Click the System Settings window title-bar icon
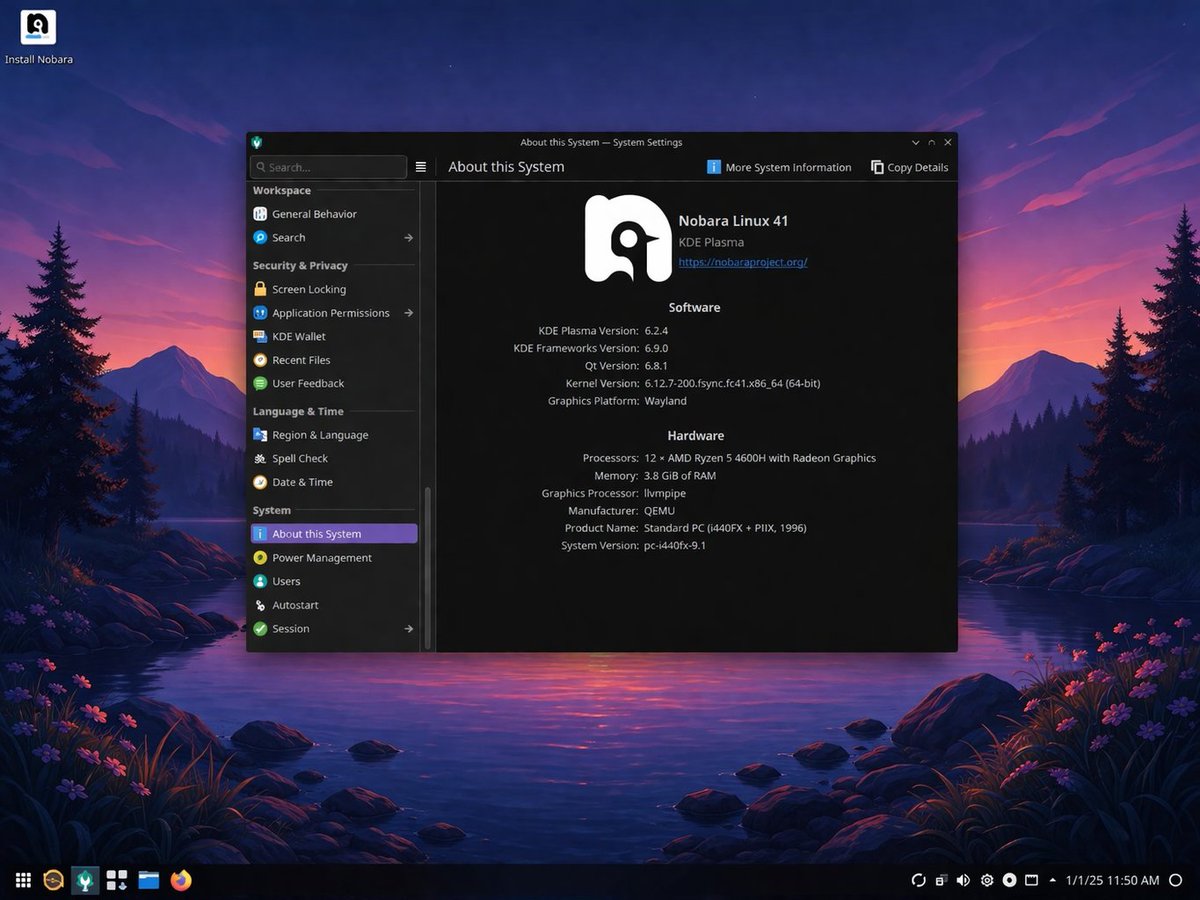 pos(258,142)
